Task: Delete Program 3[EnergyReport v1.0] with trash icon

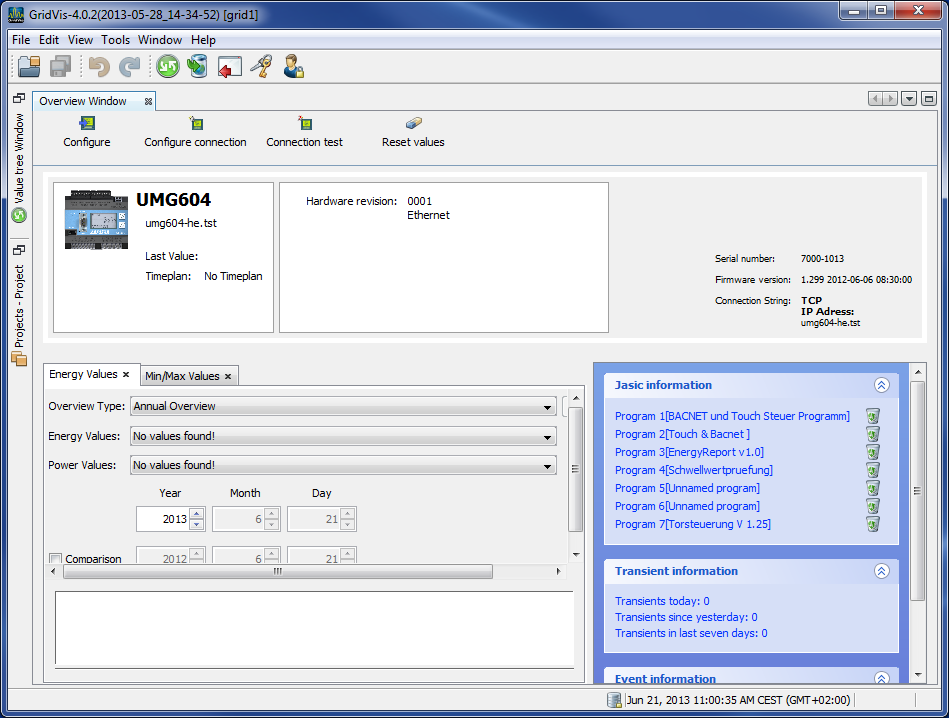Action: tap(872, 452)
